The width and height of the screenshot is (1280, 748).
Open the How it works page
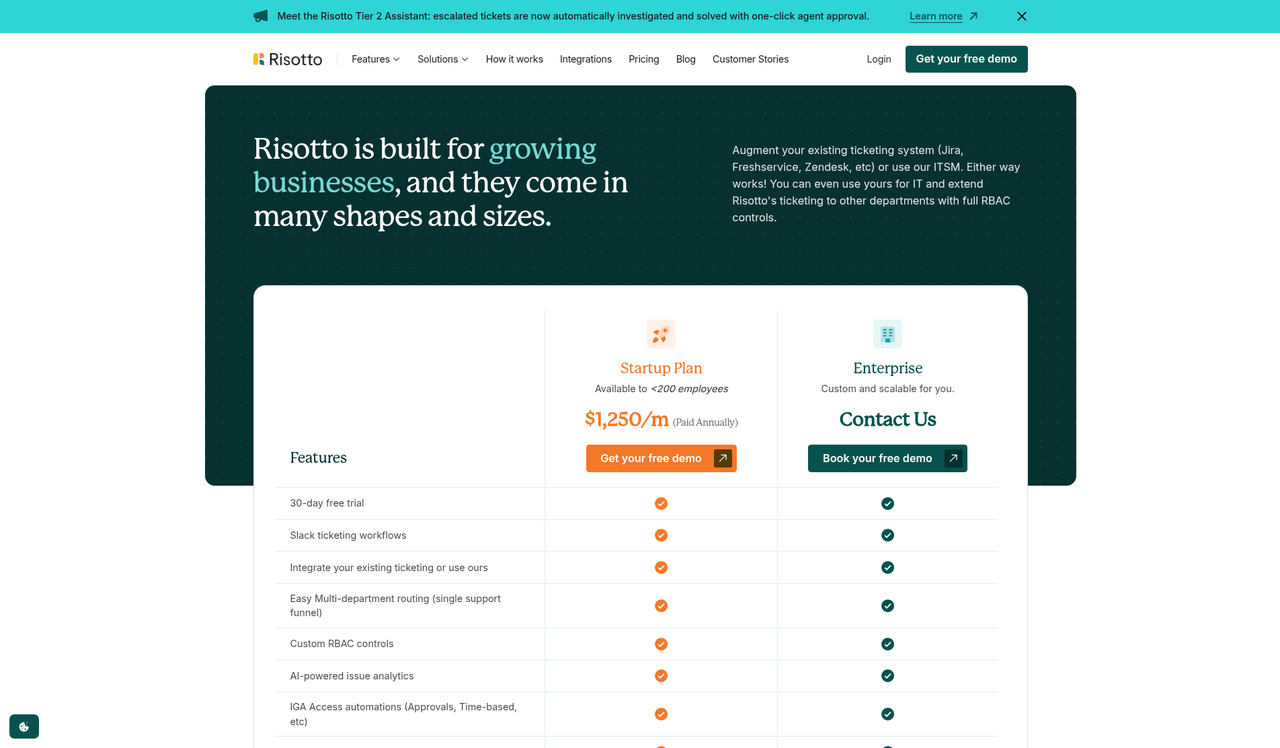[514, 59]
